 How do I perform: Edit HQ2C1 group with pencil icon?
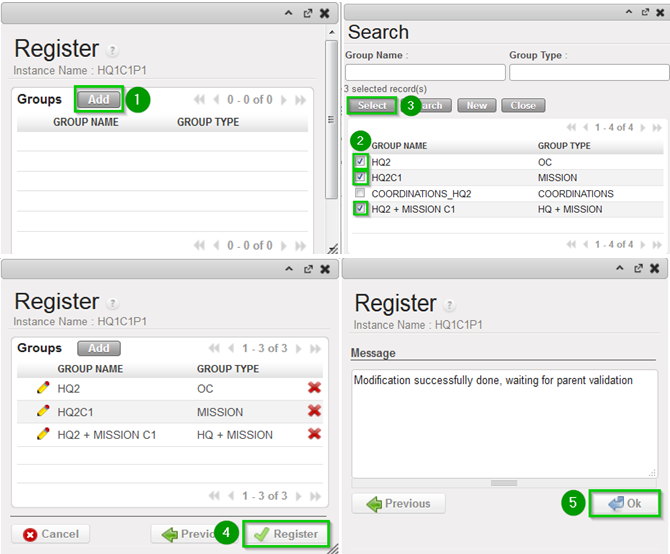click(x=43, y=411)
